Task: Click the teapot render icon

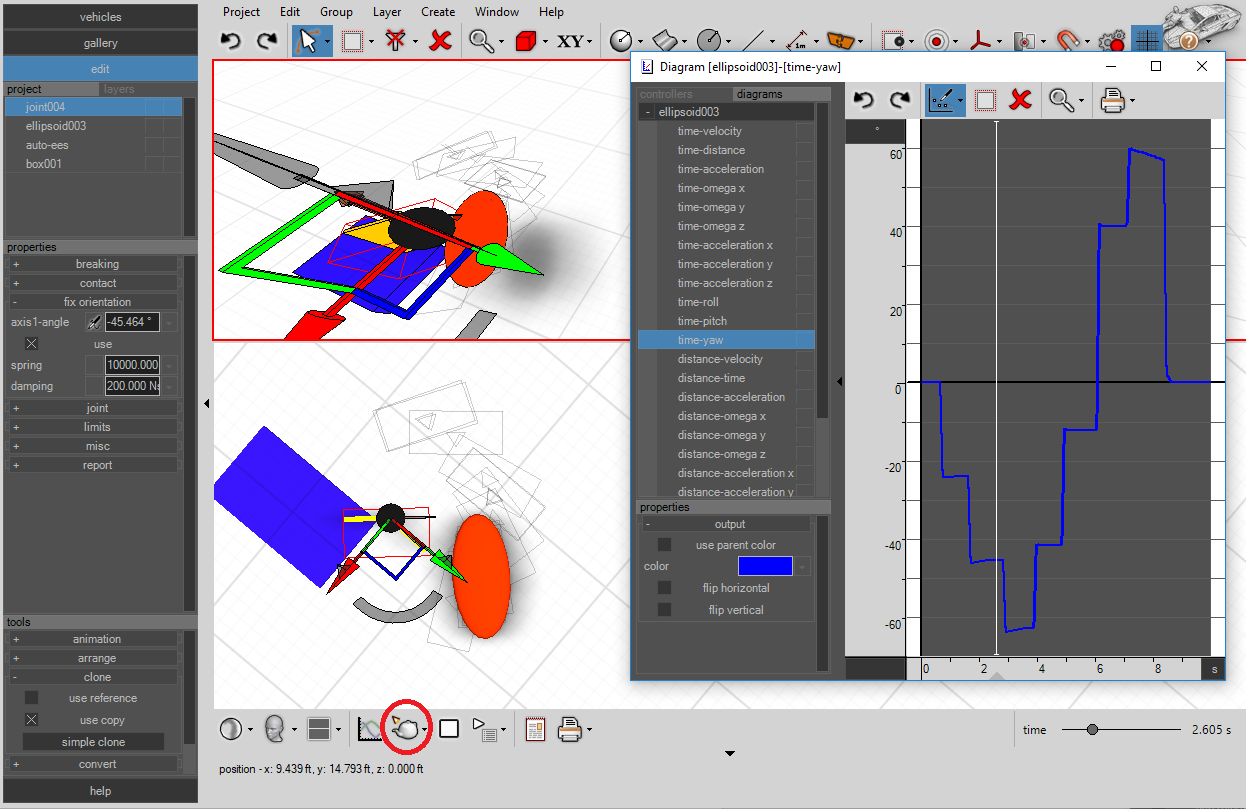Action: [406, 729]
